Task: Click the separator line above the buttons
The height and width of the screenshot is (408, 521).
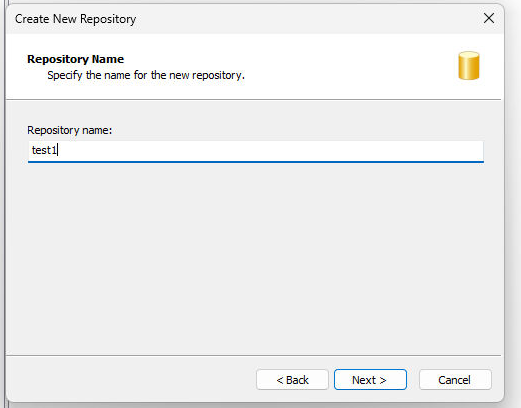Action: [x=253, y=356]
